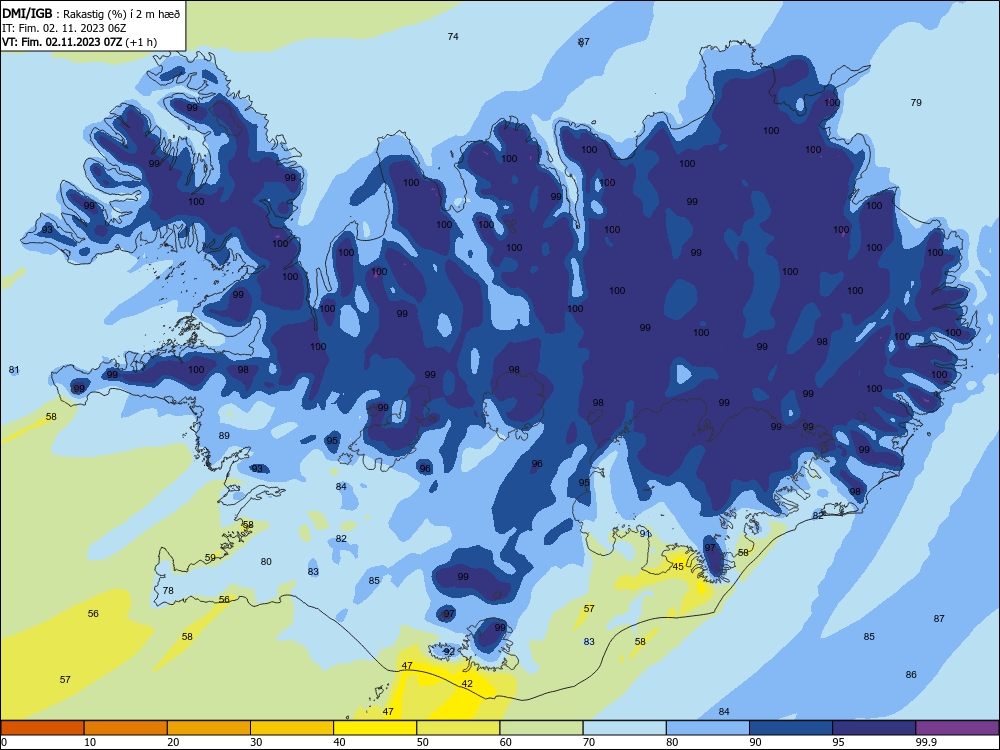The width and height of the screenshot is (1000, 750).
Task: Pick the pale yellow 50–60 legend swatch
Action: click(458, 728)
